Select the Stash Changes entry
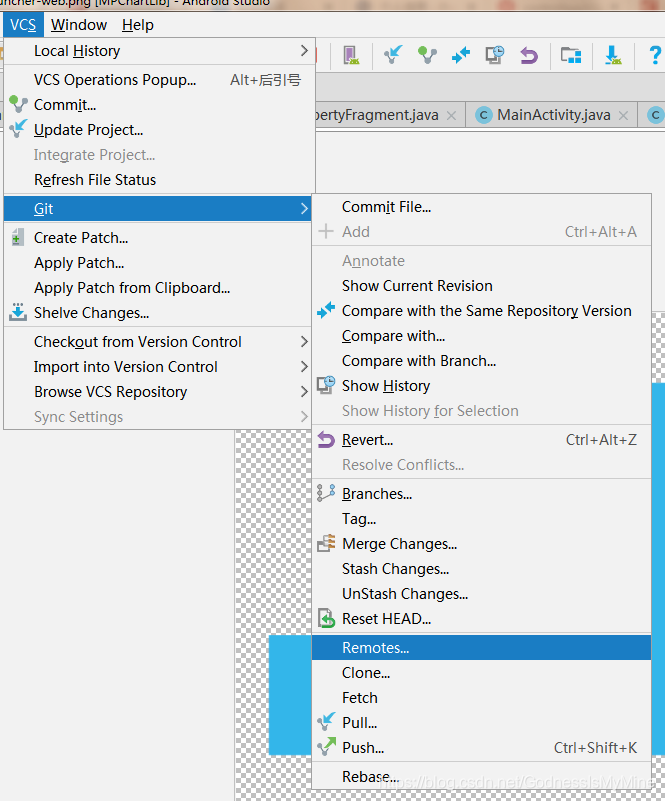 (x=481, y=569)
